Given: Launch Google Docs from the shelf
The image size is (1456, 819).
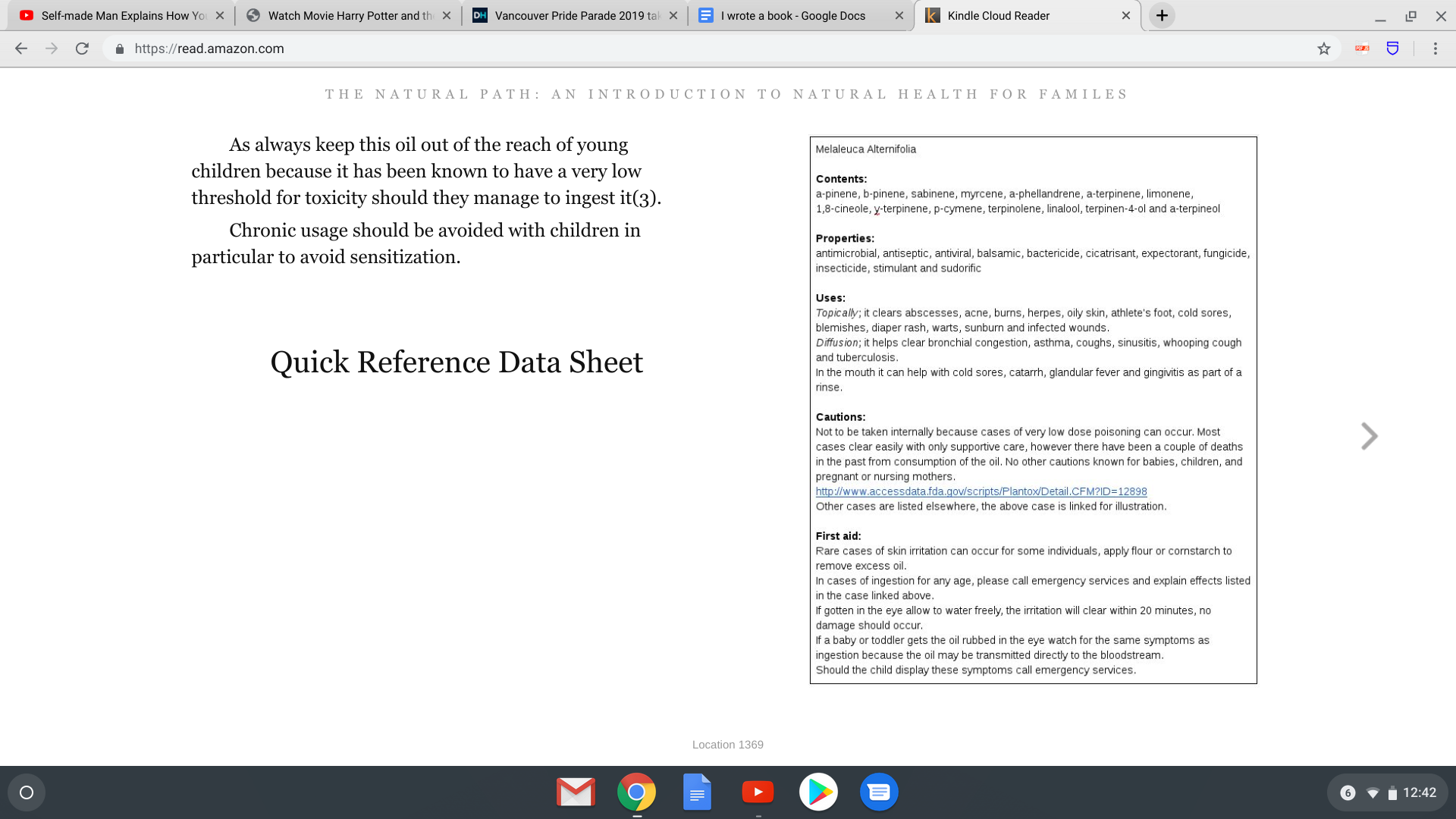Looking at the screenshot, I should tap(697, 792).
